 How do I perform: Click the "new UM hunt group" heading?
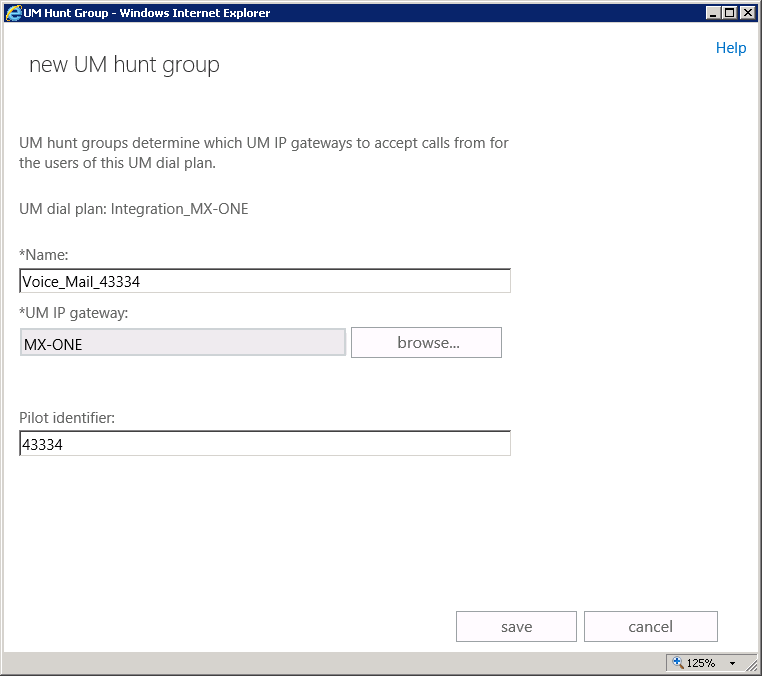124,65
